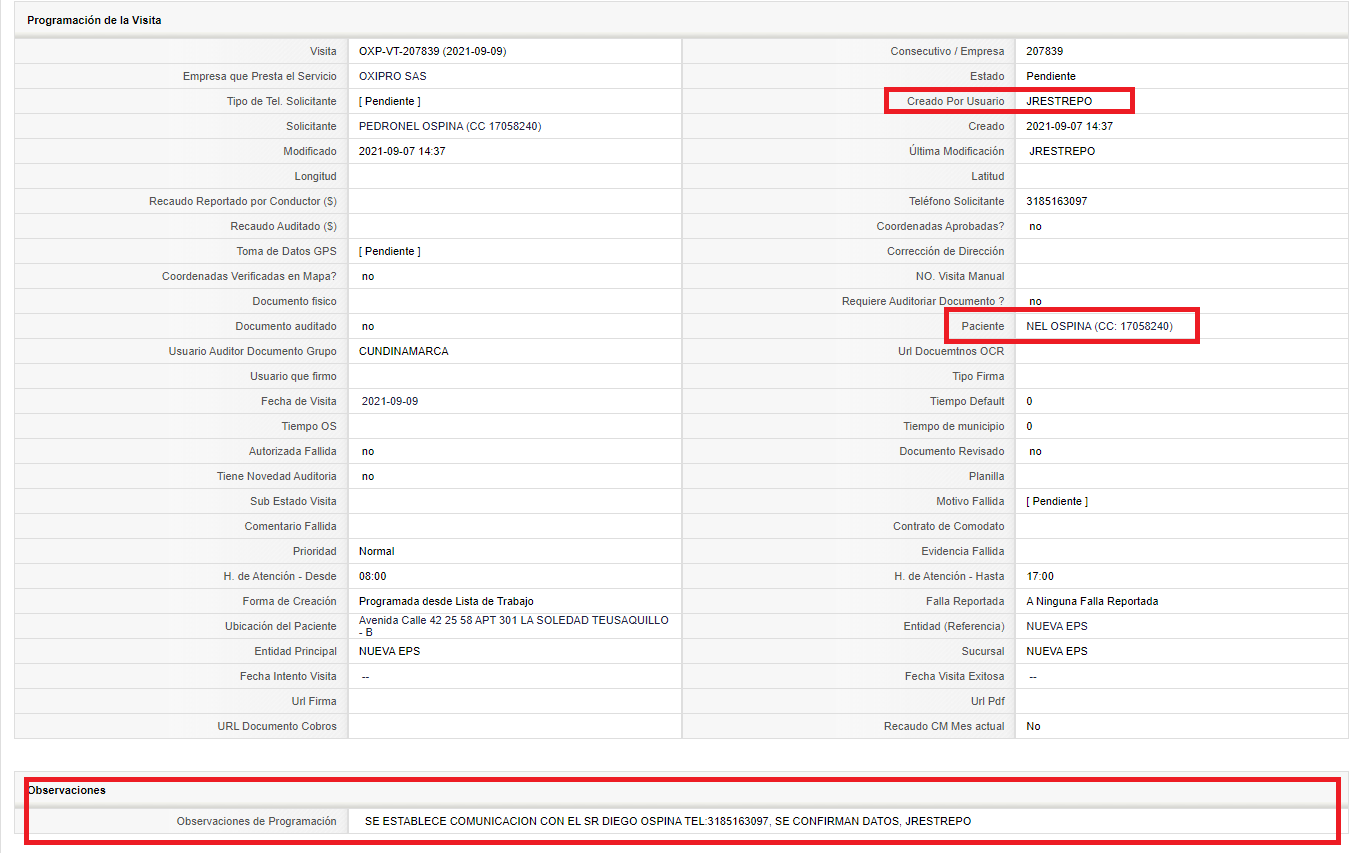Screen dimensions: 1352x853
Task: Click the Sub Estado Visita label
Action: pyautogui.click(x=293, y=501)
